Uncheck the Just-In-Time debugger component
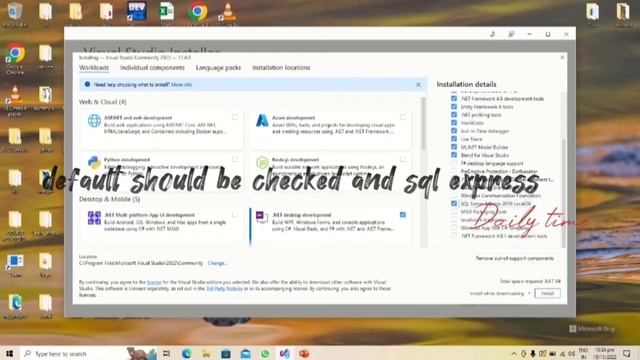Viewport: 640px width, 360px height. [x=454, y=131]
